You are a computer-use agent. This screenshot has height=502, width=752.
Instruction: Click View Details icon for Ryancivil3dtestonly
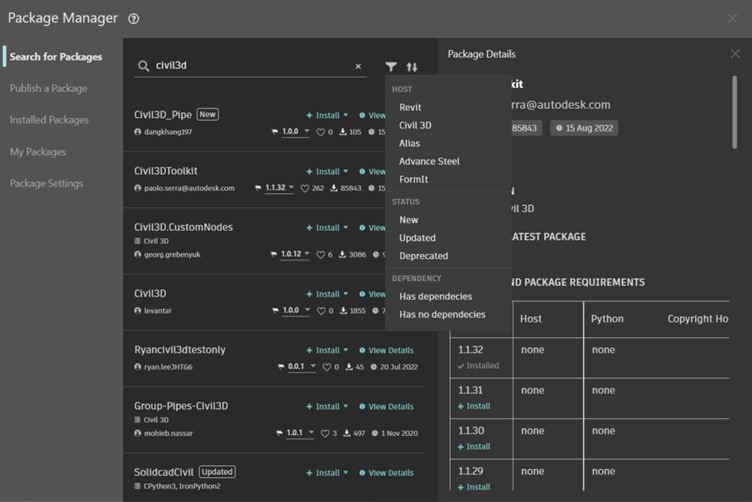(x=362, y=350)
